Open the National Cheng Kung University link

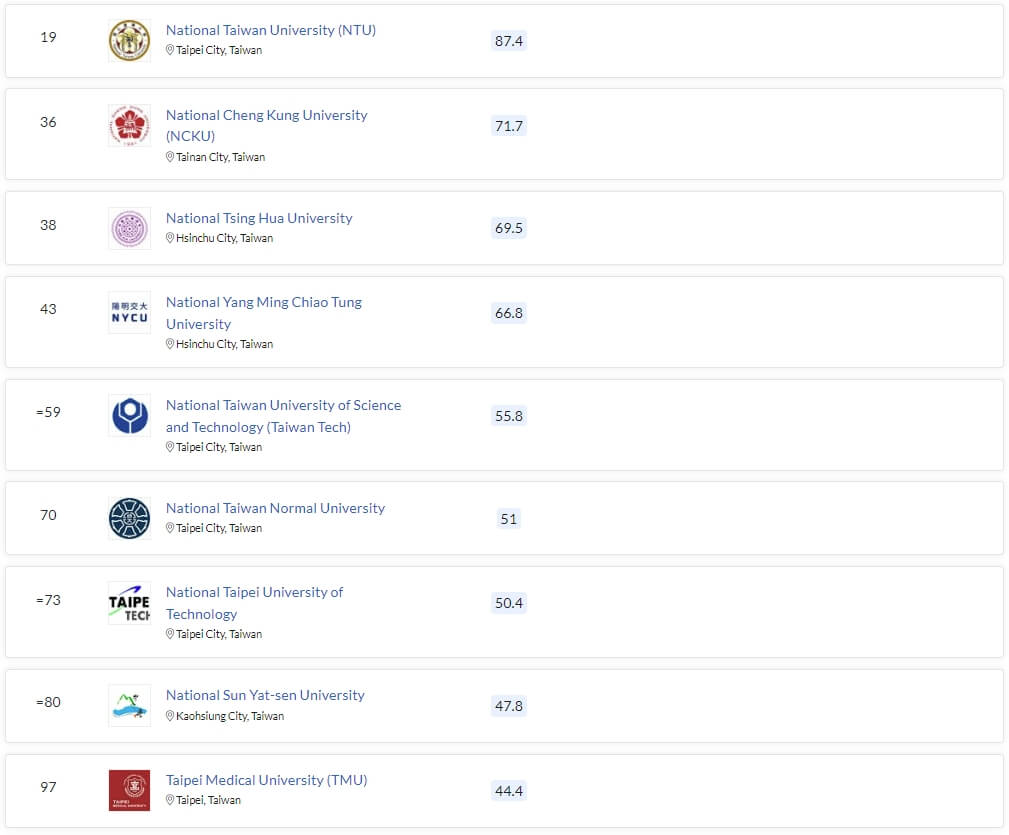(x=266, y=115)
